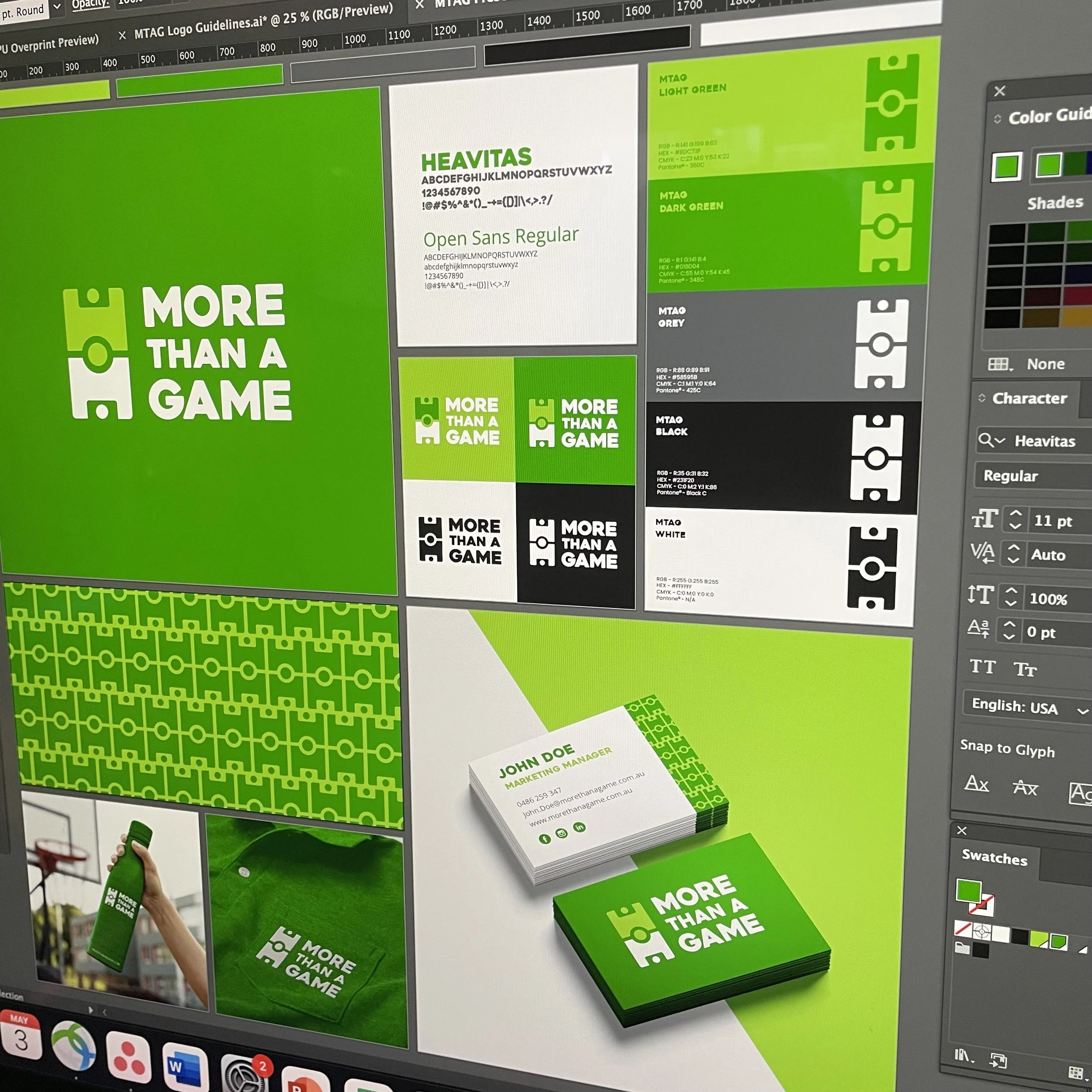Viewport: 1092px width, 1092px height.
Task: Click Snap to Glyph x-height icon
Action: (1025, 788)
